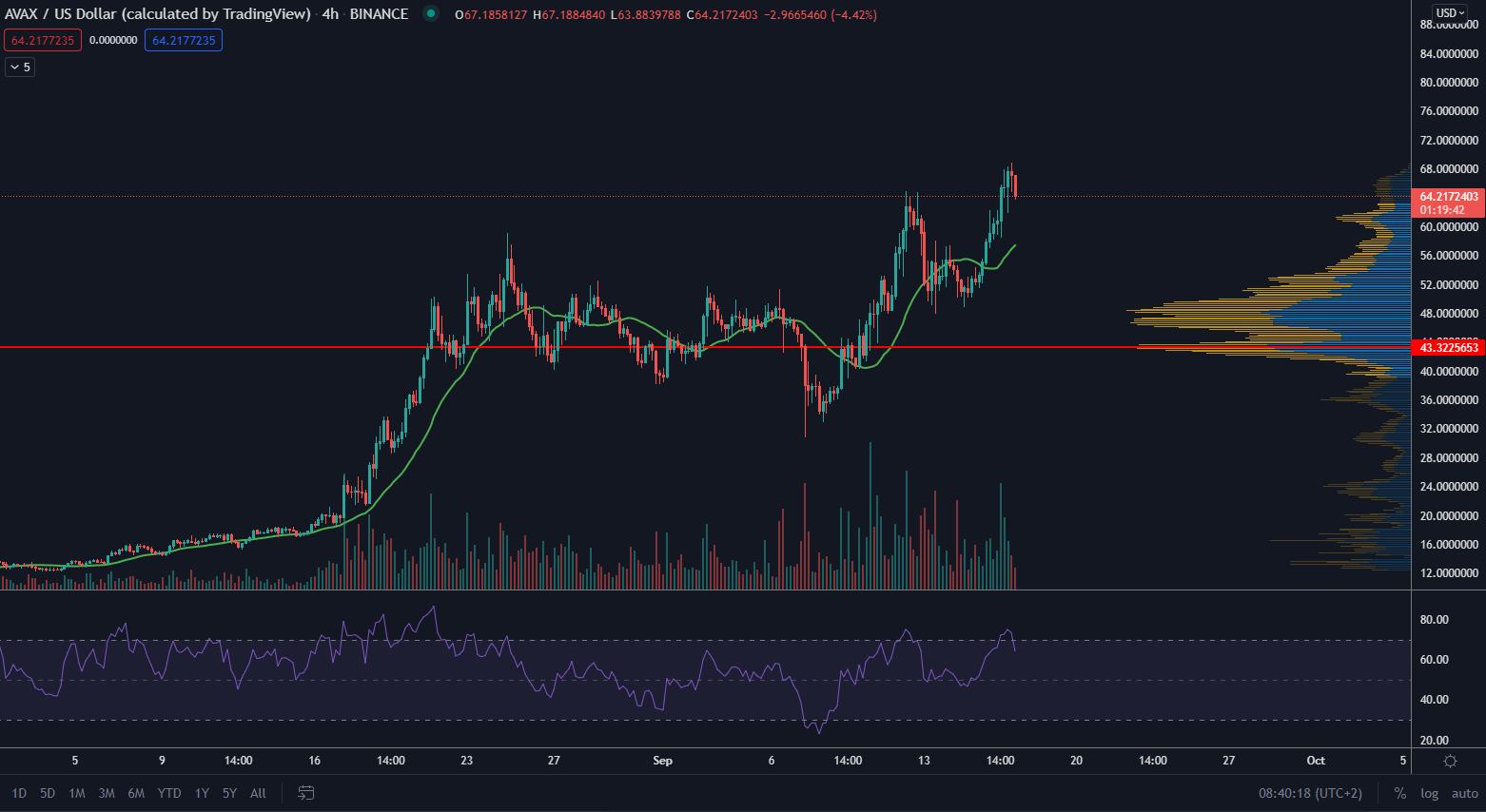Screen dimensions: 1486x812
Task: Select the 1D time range
Action: pos(19,793)
